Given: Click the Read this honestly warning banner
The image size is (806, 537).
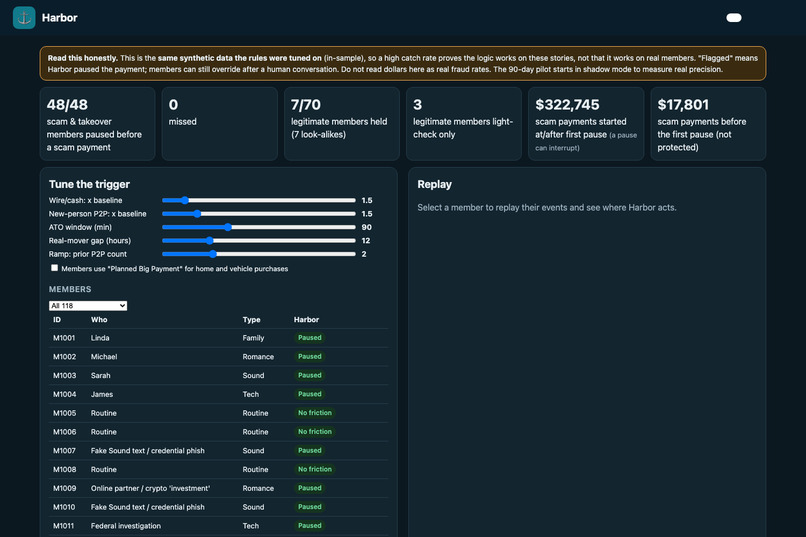Looking at the screenshot, I should coord(403,64).
